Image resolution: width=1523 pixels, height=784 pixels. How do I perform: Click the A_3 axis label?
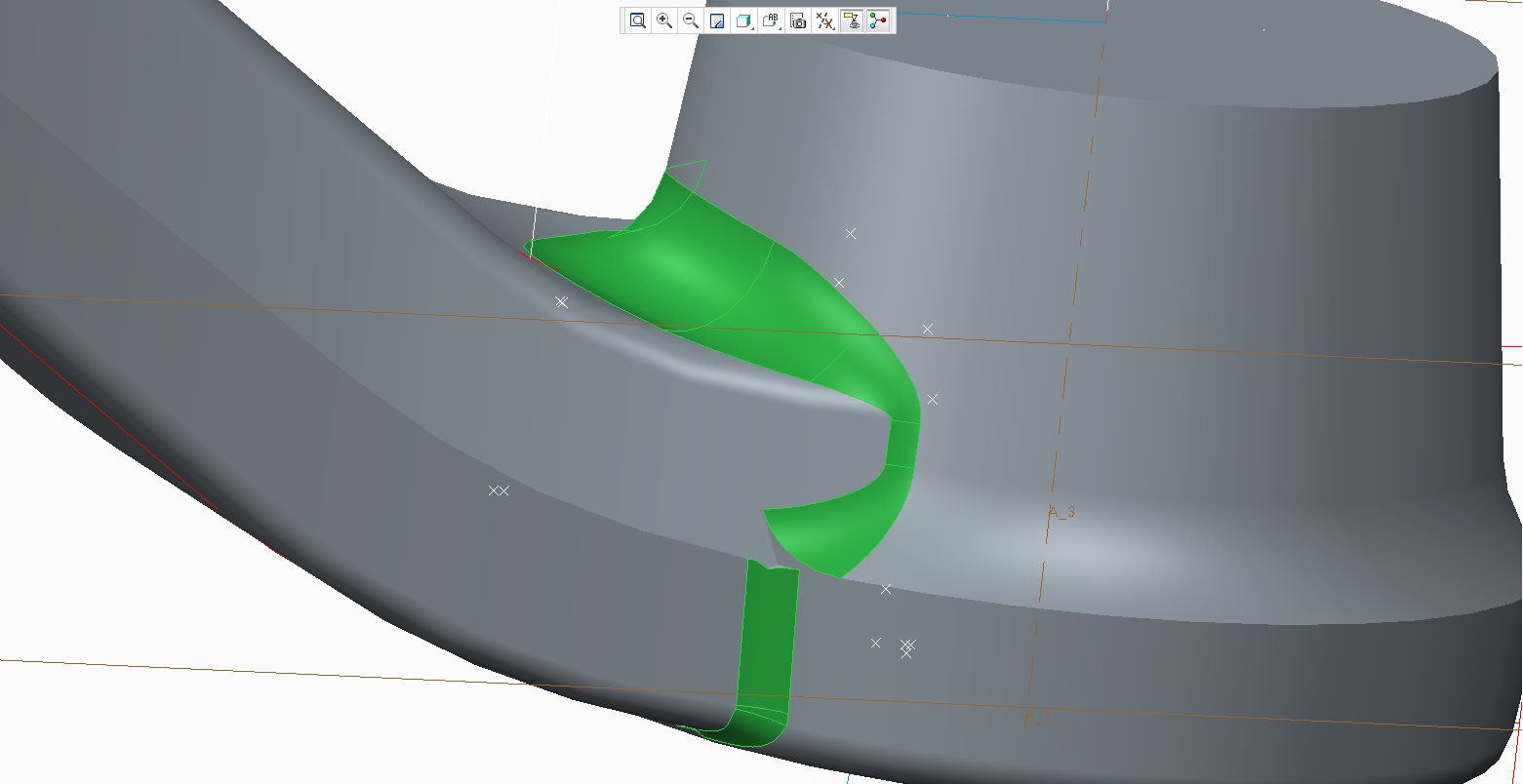[1062, 511]
